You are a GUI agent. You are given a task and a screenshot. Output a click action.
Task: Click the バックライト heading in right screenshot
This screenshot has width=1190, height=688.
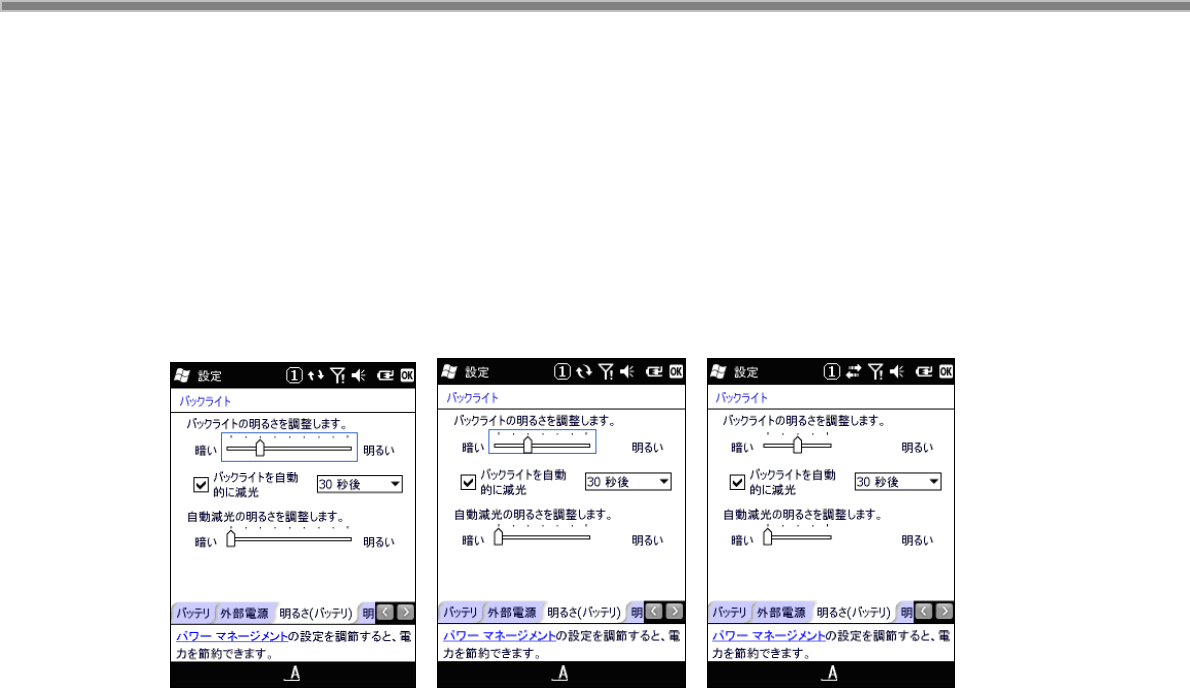point(741,397)
